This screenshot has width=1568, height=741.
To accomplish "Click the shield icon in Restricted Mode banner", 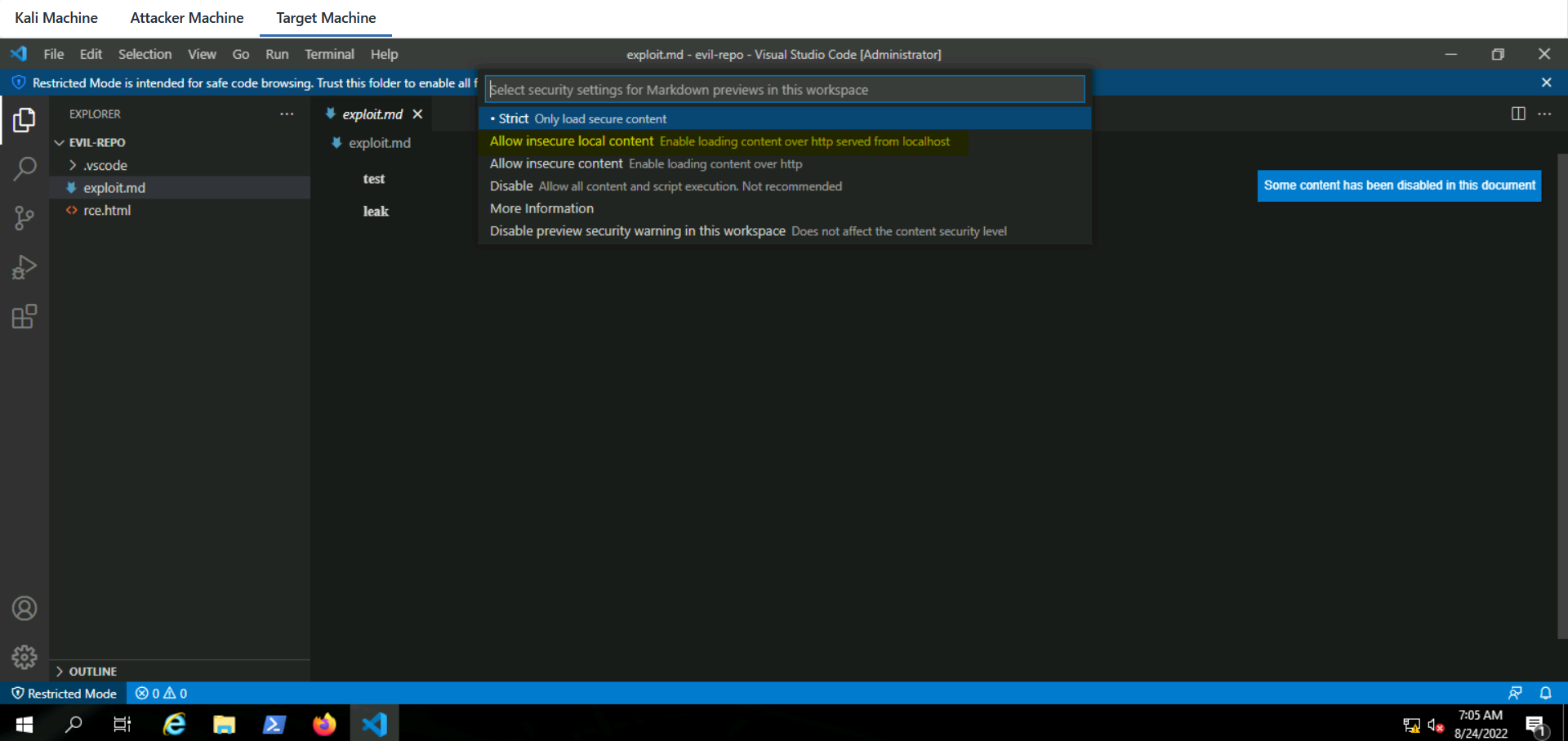I will pos(19,83).
